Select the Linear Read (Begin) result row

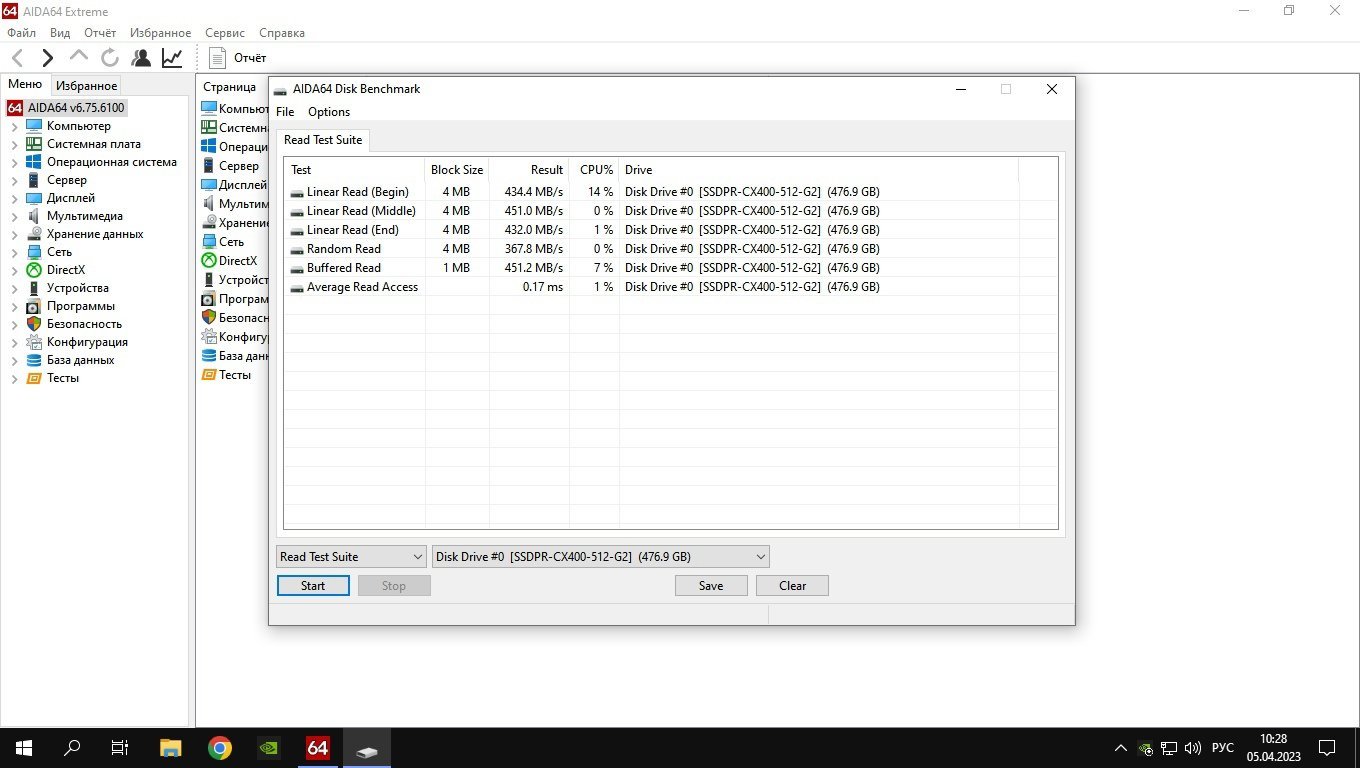[670, 192]
